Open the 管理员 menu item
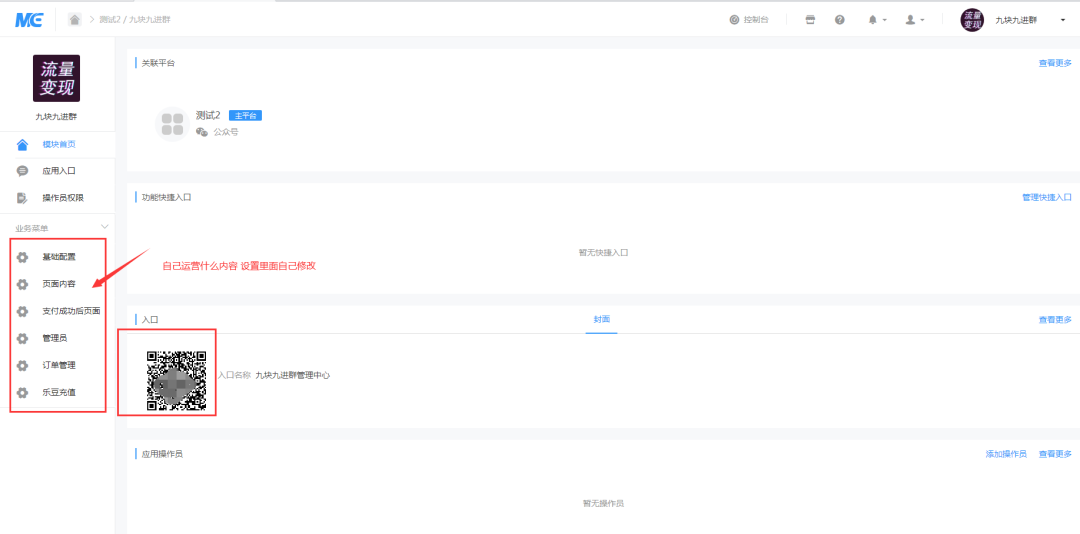Screen dimensions: 1080x534 click(x=54, y=338)
